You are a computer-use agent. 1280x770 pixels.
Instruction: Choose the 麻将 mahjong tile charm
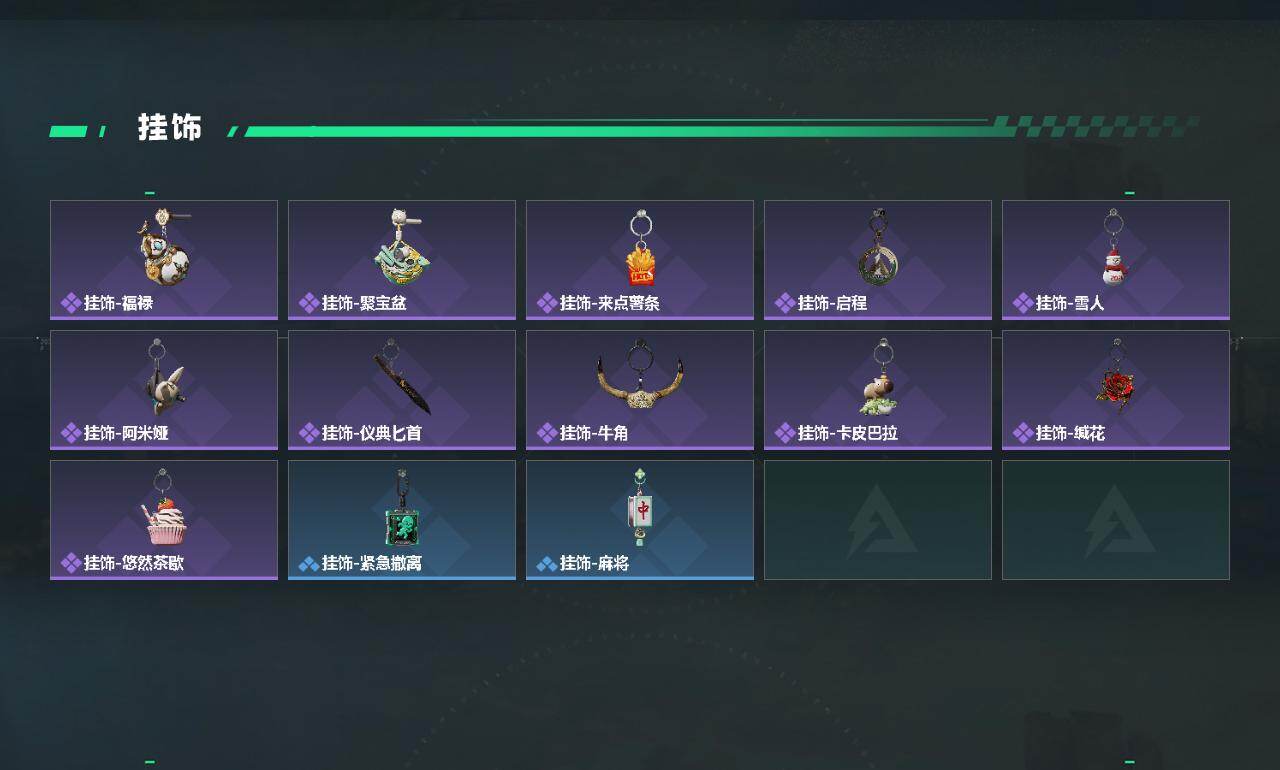pos(640,508)
